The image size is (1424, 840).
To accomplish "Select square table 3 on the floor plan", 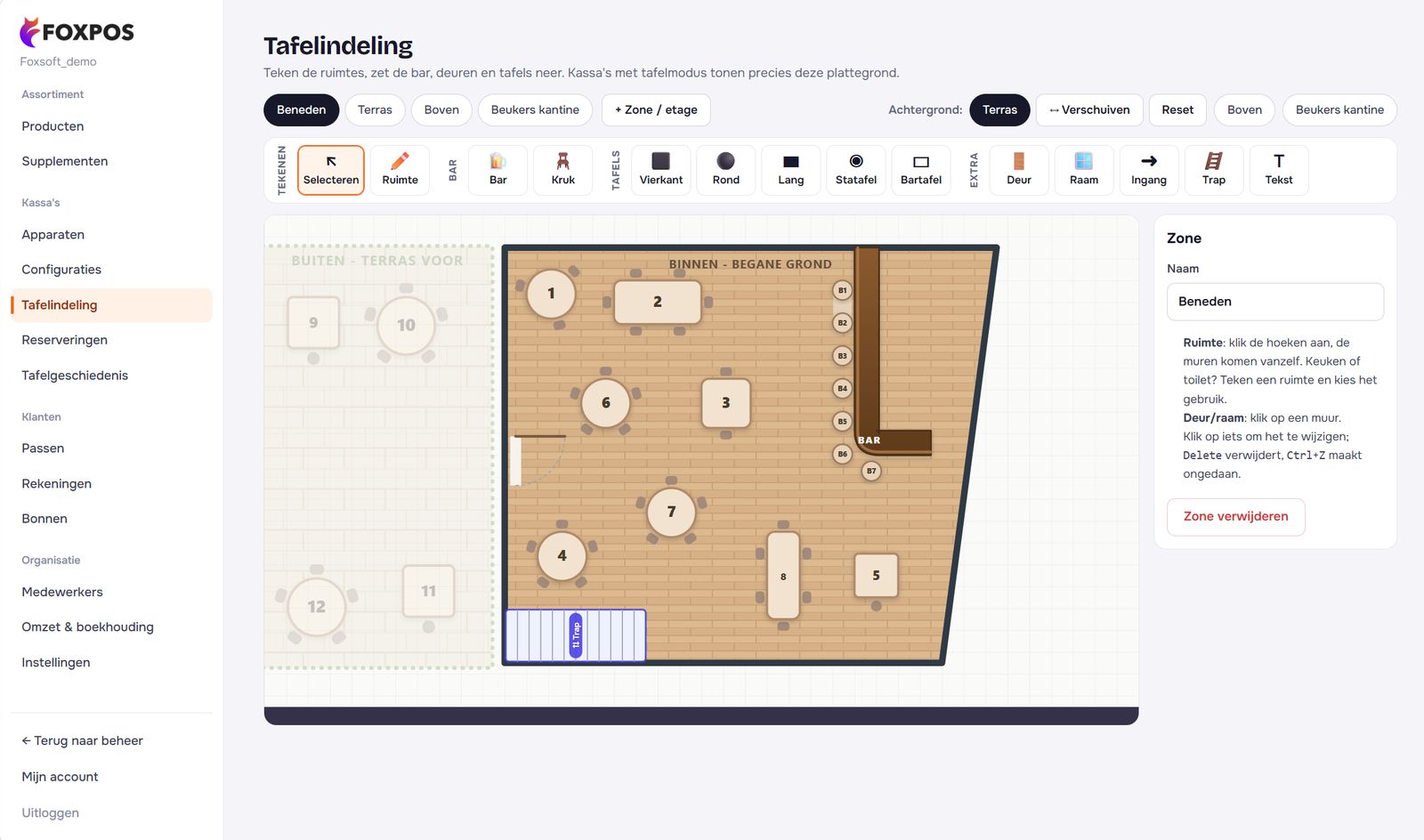I will [x=725, y=402].
